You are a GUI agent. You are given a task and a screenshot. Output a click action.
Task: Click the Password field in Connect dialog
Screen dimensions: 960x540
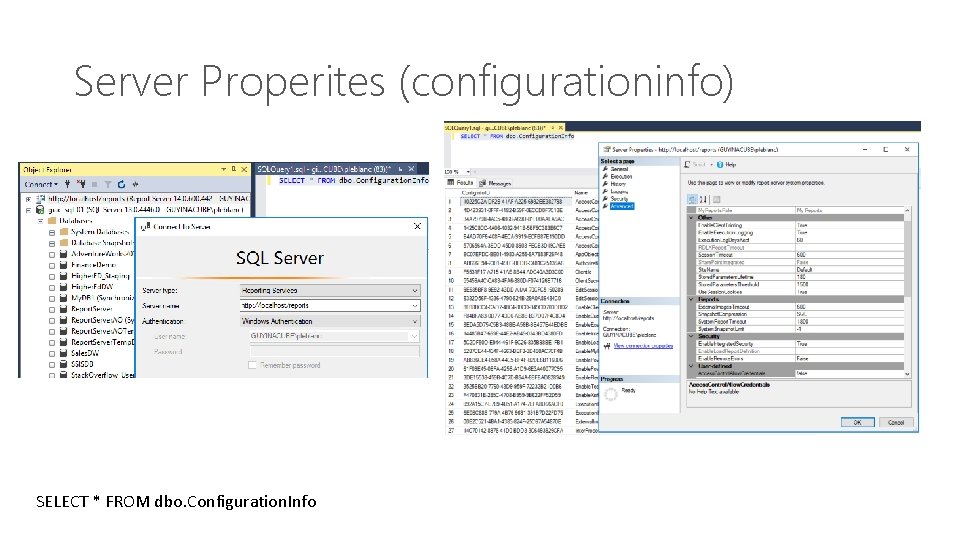point(334,351)
